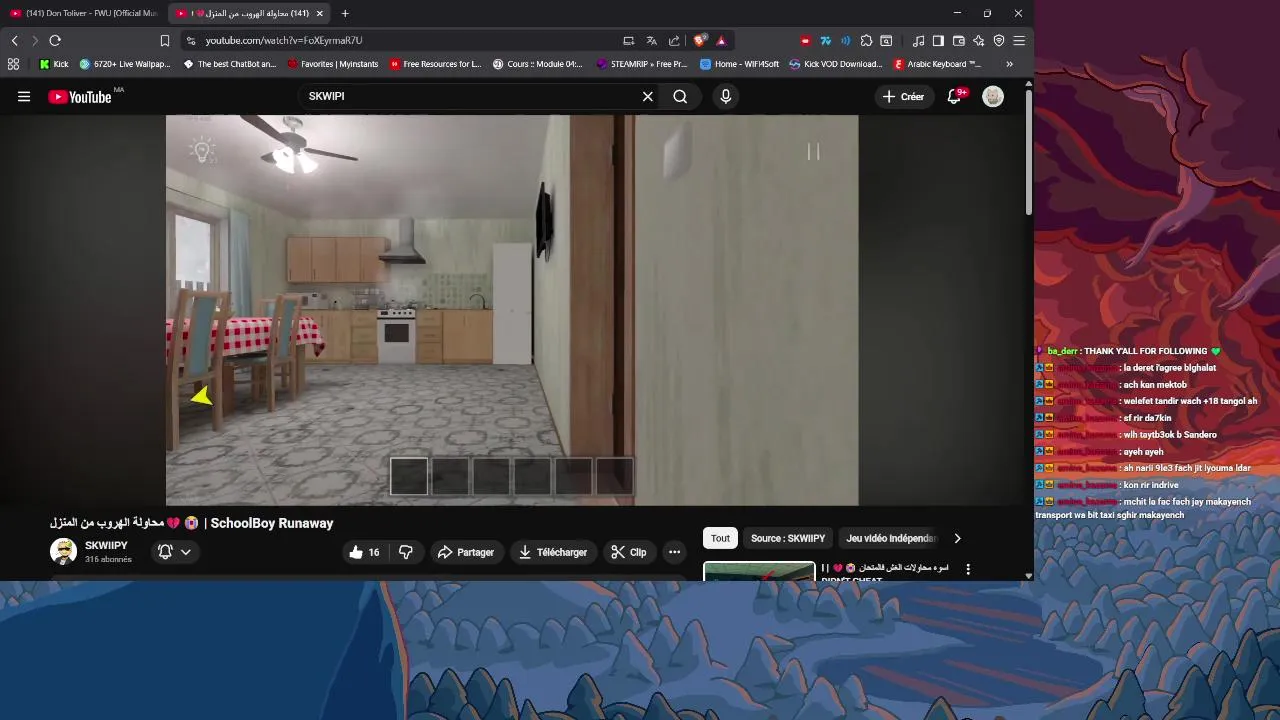Like the video with thumbs up
The height and width of the screenshot is (720, 1280).
(364, 552)
